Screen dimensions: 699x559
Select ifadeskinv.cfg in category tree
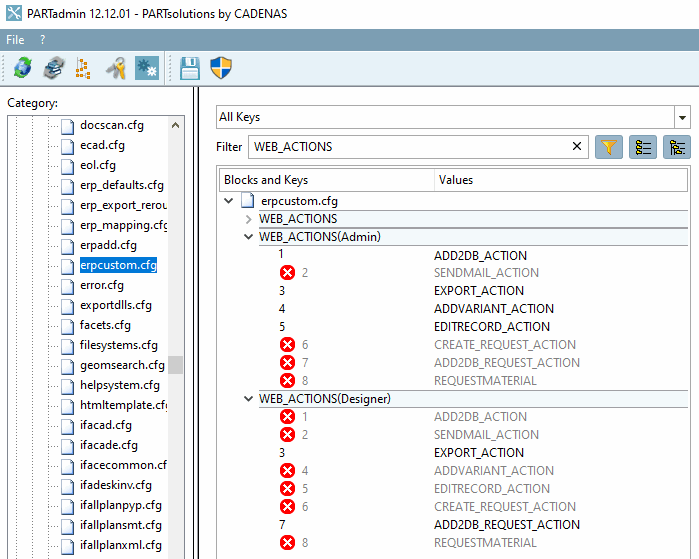[116, 485]
